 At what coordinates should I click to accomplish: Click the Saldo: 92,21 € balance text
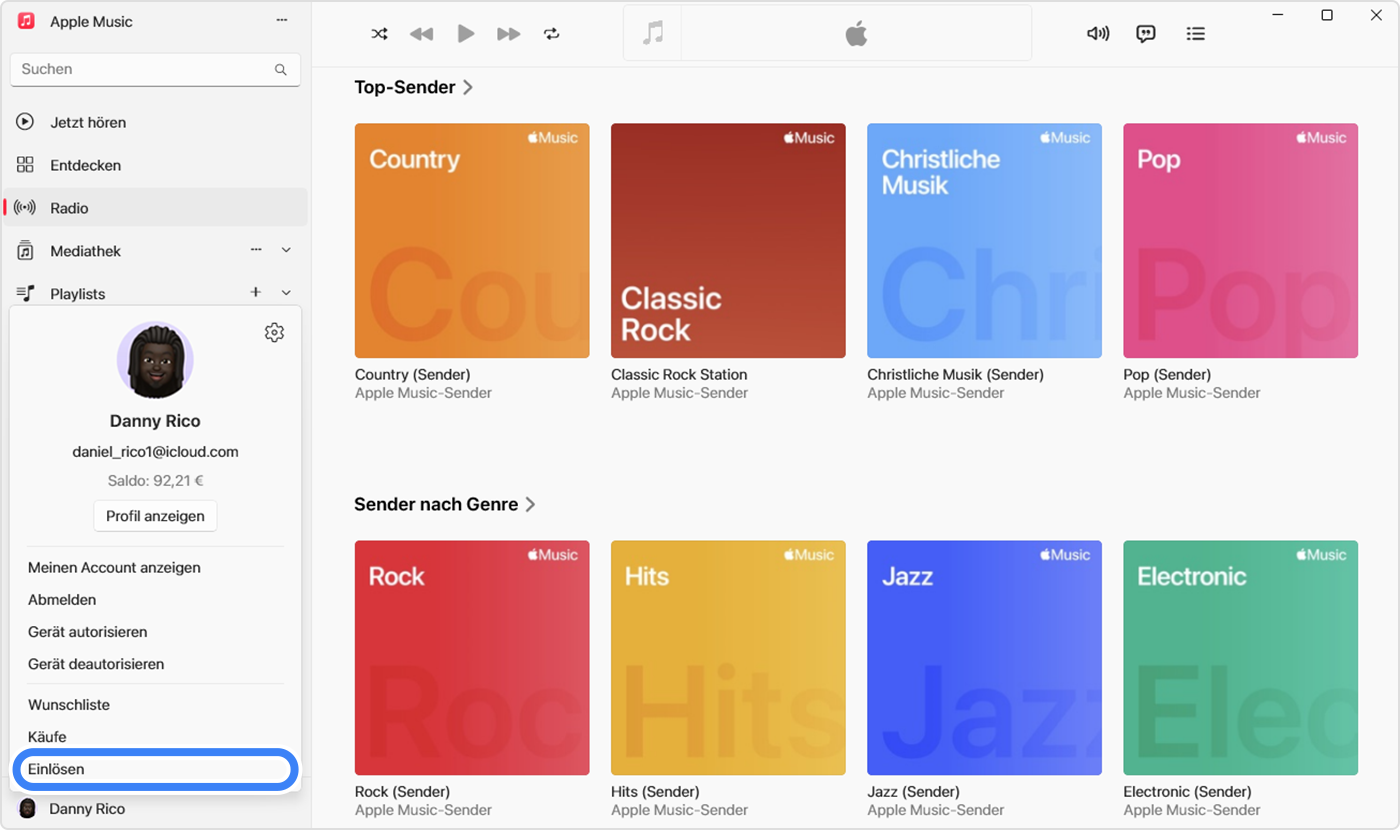point(155,481)
